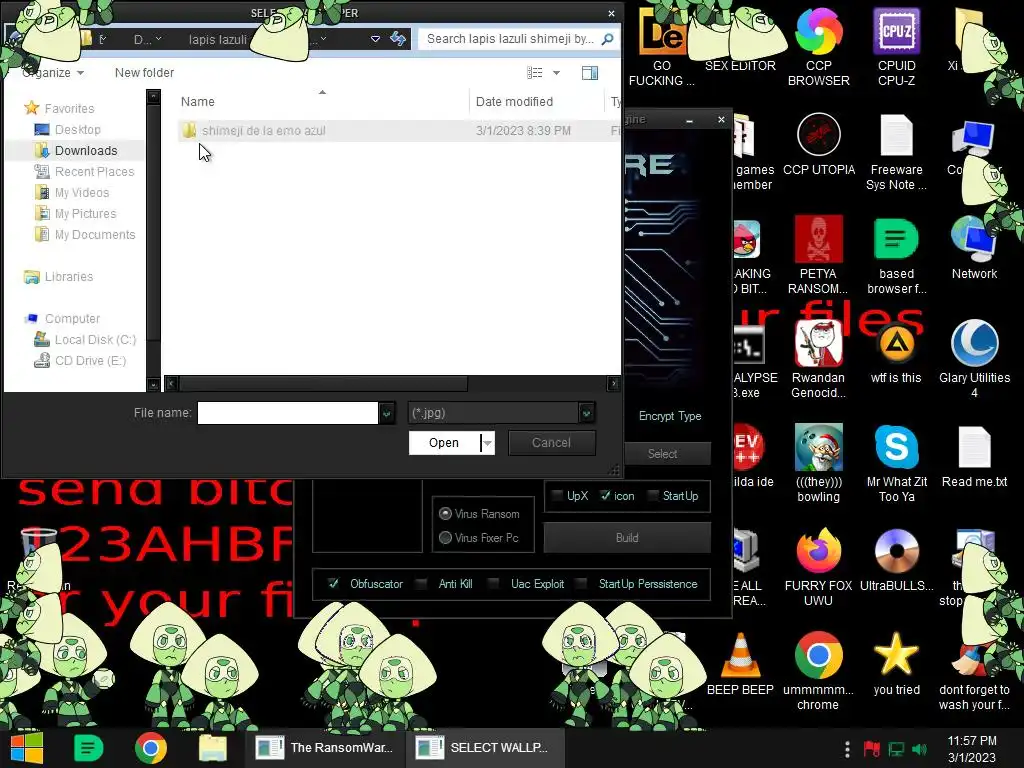This screenshot has height=768, width=1024.
Task: Toggle the icon checkbox
Action: 605,496
